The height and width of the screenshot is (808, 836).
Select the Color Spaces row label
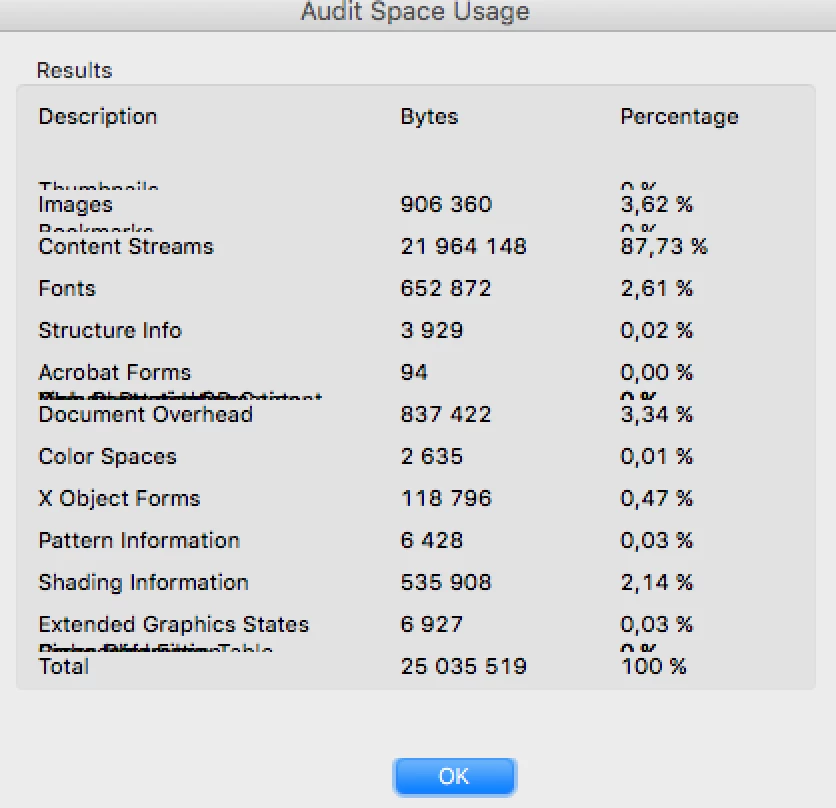point(108,457)
